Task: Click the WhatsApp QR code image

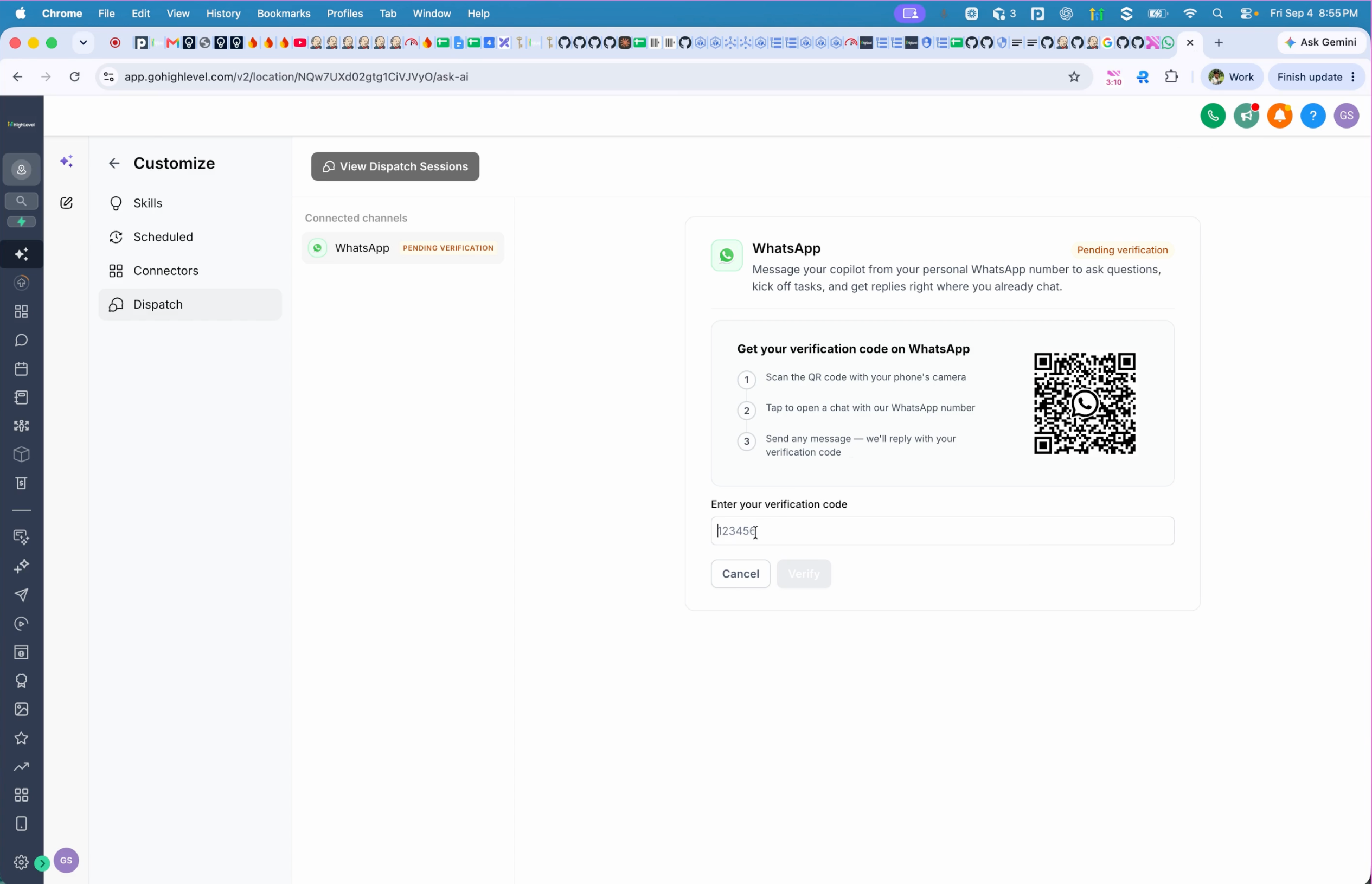Action: 1084,403
